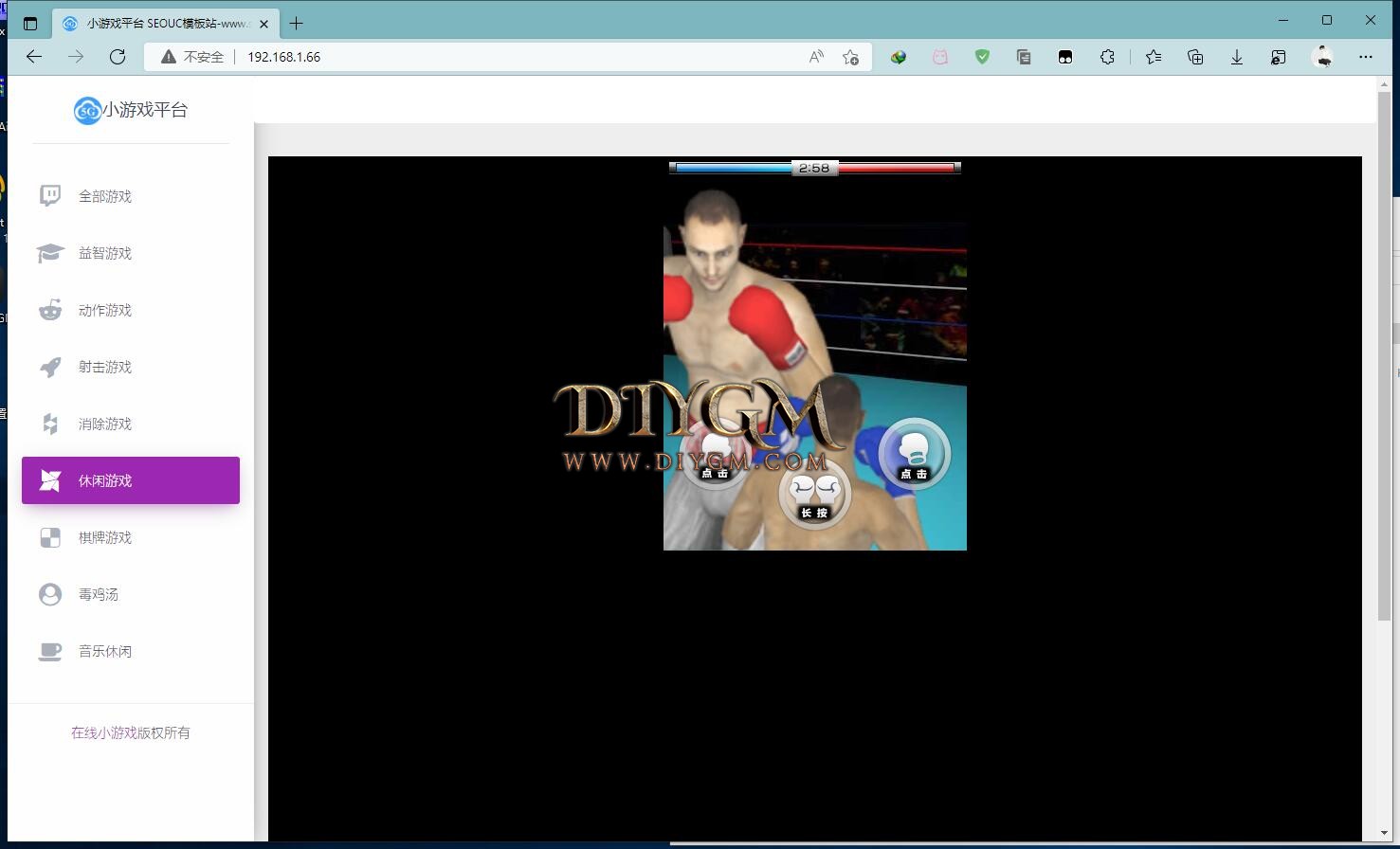Follow the 在线小游戏 footer link
Screen dimensions: 1400x849
tap(104, 732)
